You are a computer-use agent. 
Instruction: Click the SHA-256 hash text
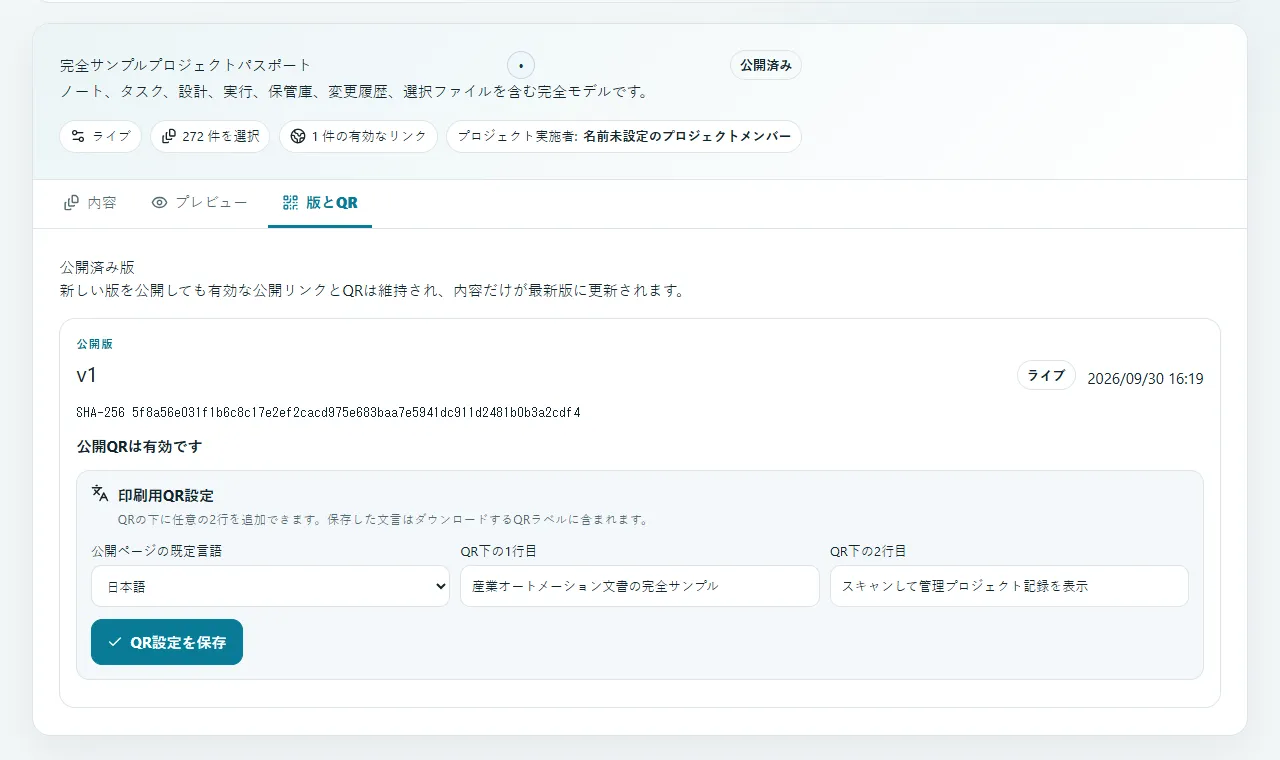click(328, 412)
